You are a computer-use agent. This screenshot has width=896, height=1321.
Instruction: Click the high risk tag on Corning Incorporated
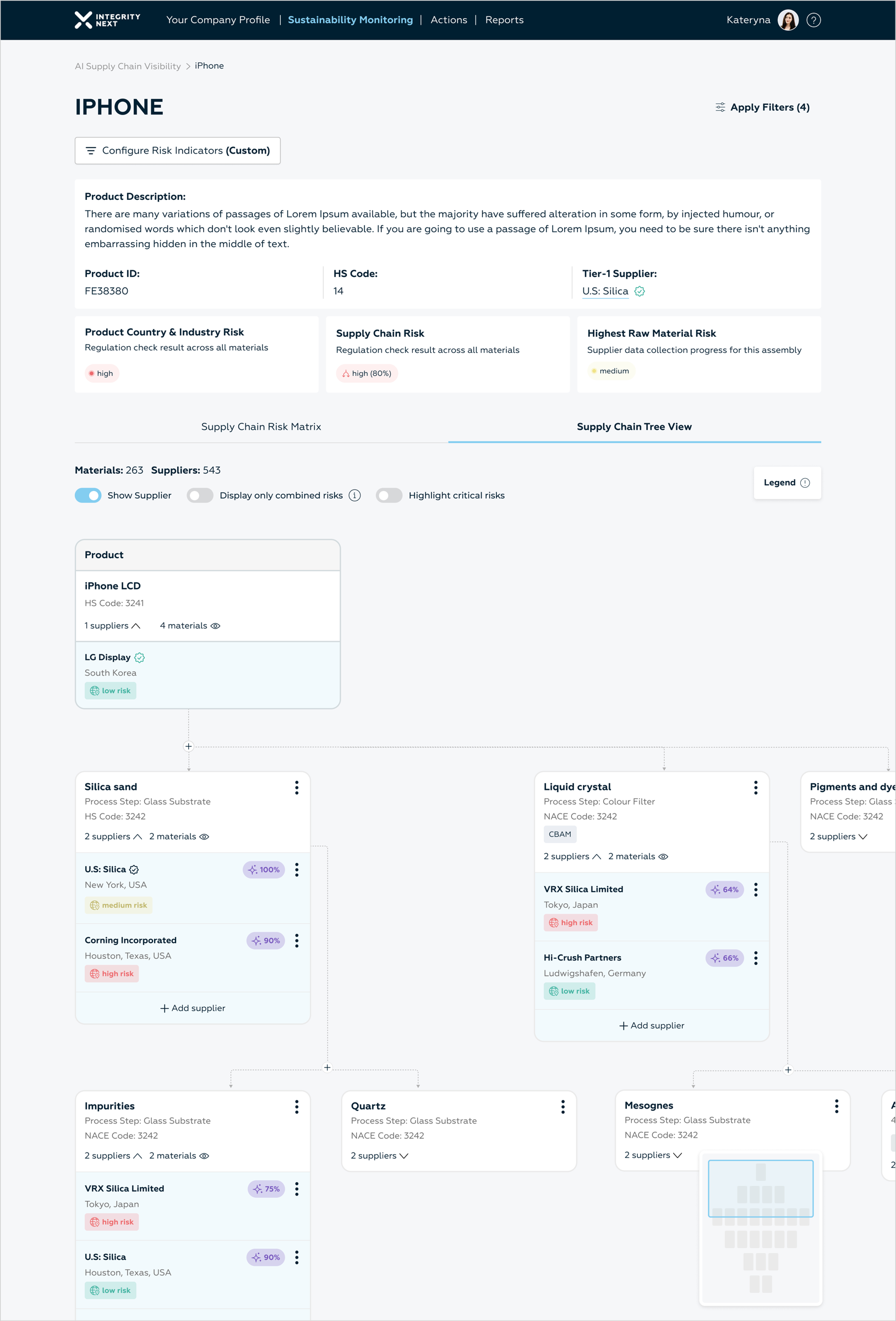112,973
